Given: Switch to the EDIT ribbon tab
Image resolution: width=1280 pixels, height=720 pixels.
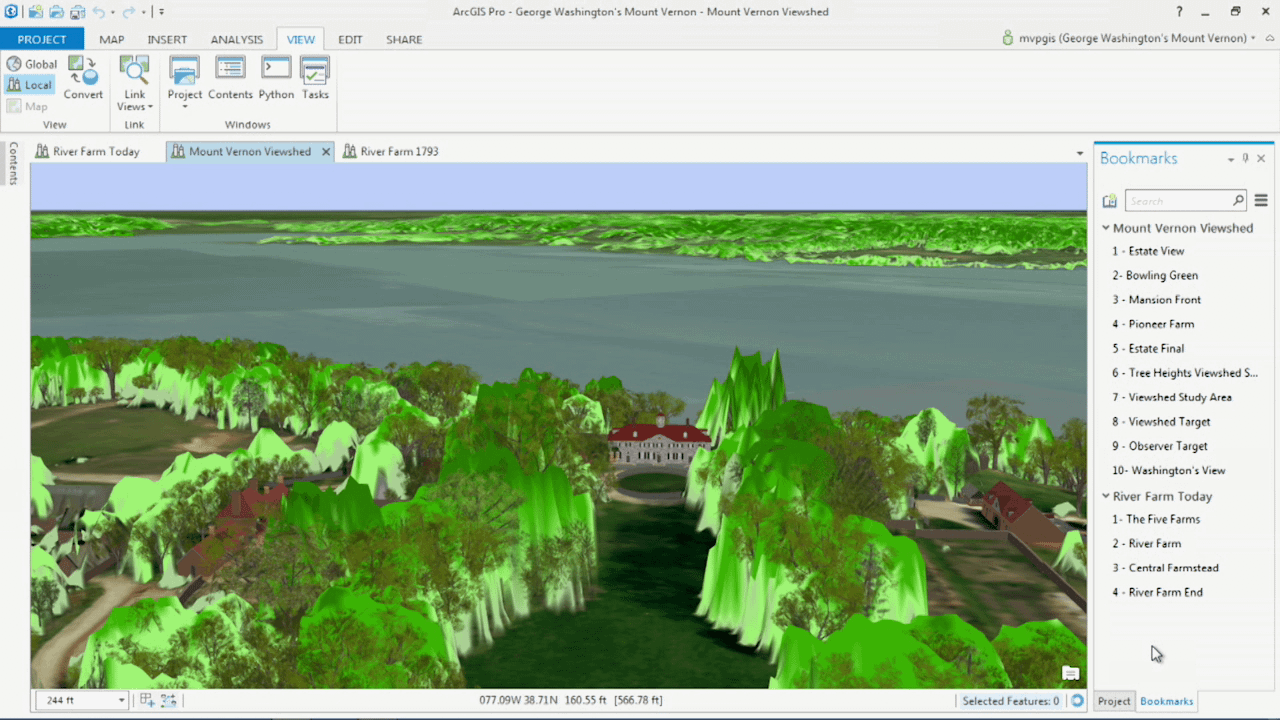Looking at the screenshot, I should point(350,39).
